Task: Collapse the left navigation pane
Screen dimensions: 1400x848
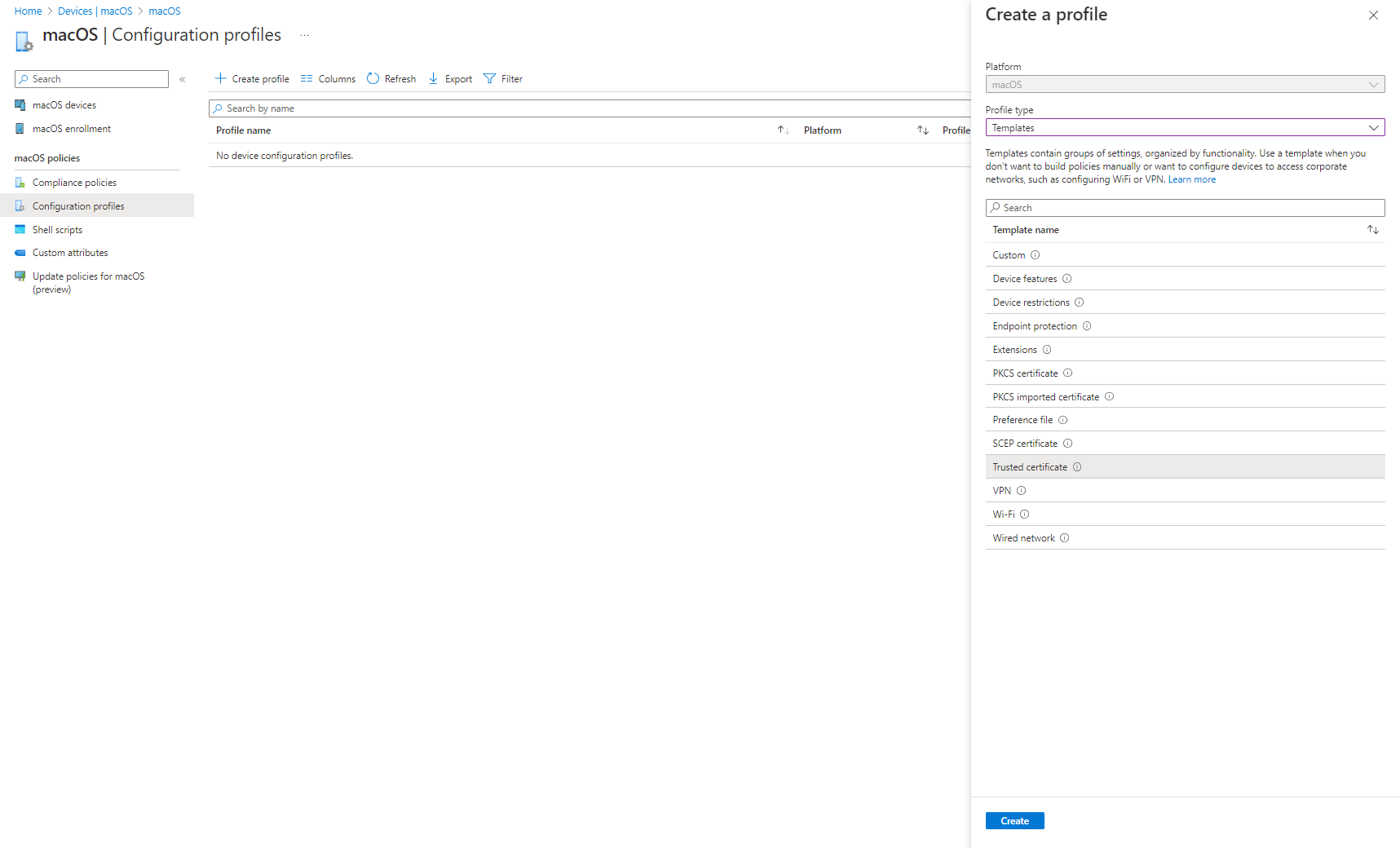Action: pos(182,79)
